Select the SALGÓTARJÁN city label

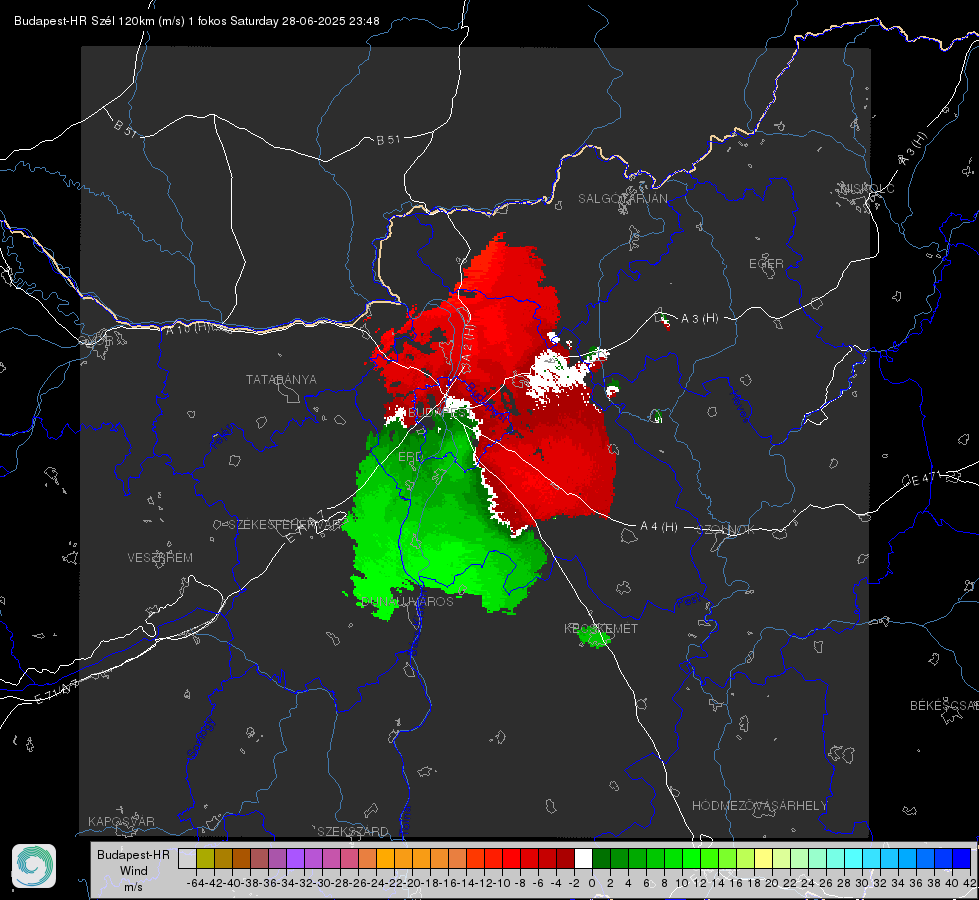622,199
